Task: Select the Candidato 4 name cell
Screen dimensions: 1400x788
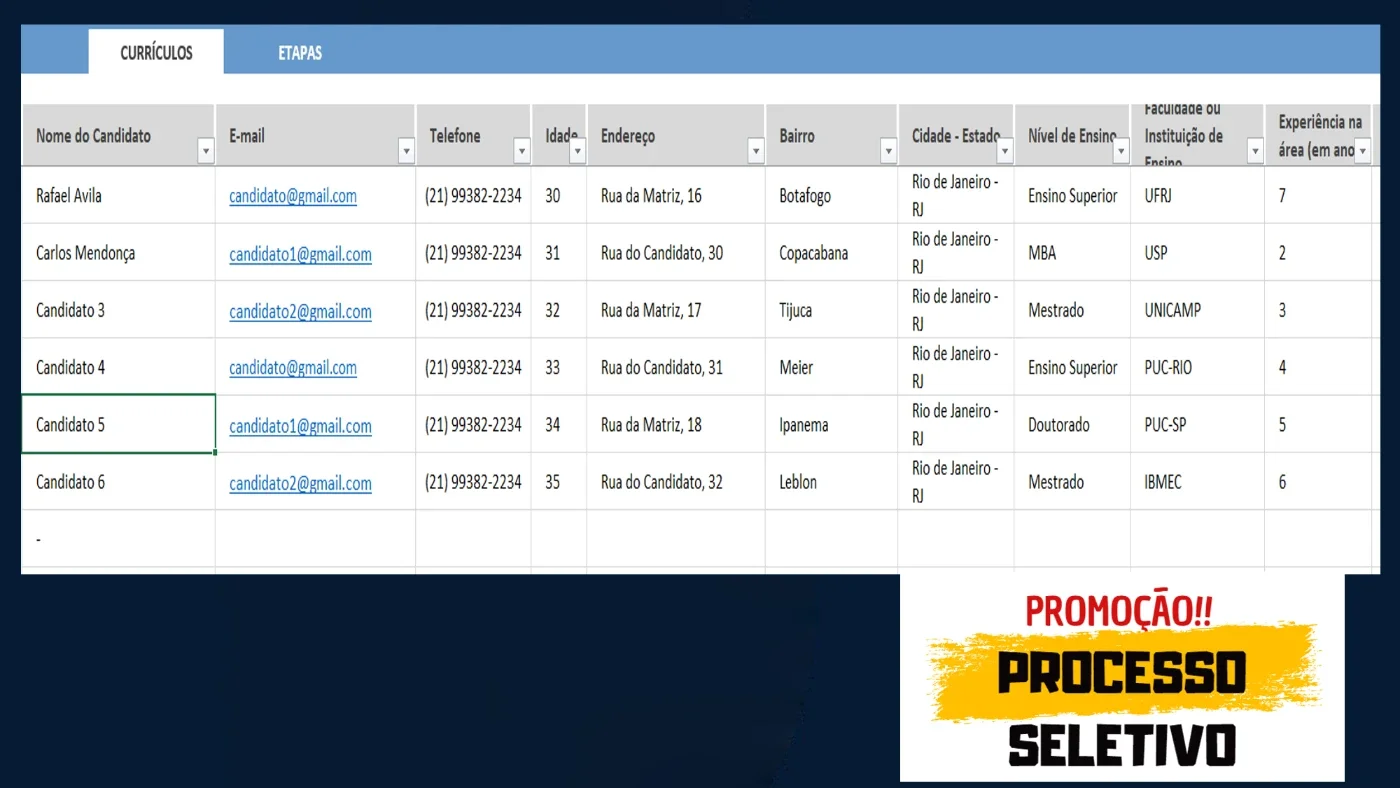Action: point(118,367)
